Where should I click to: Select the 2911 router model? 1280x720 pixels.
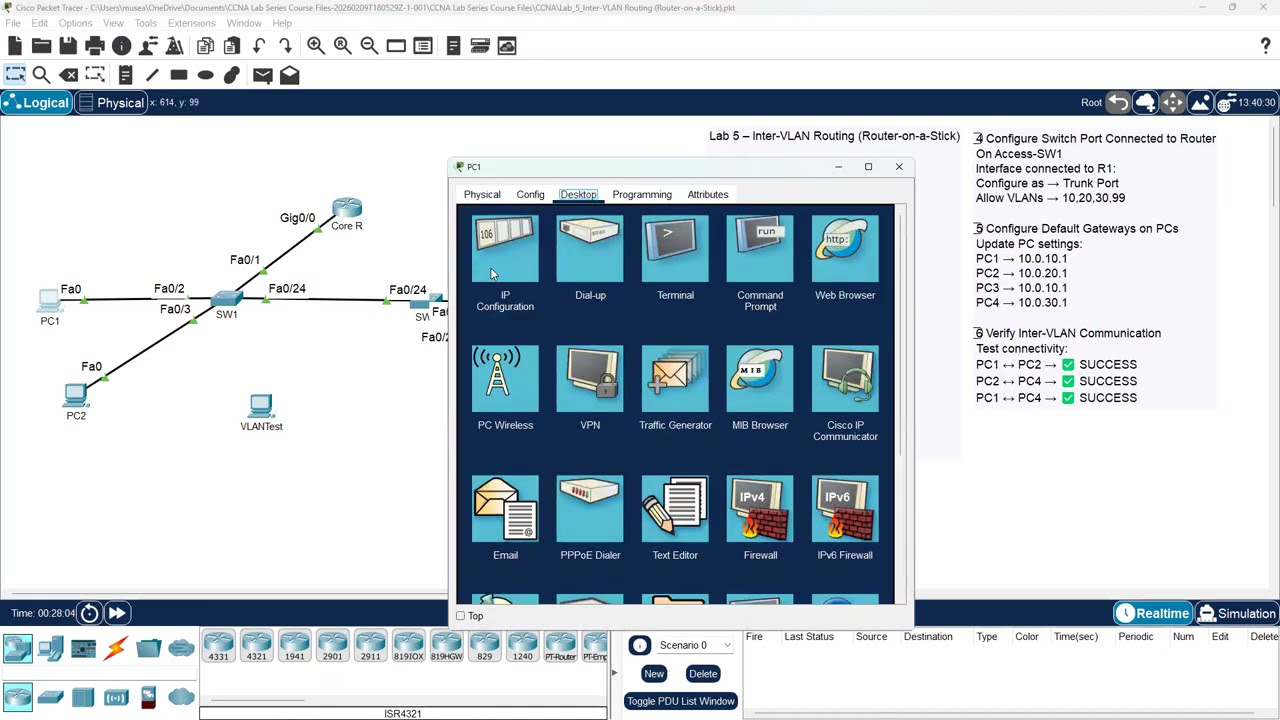click(370, 646)
